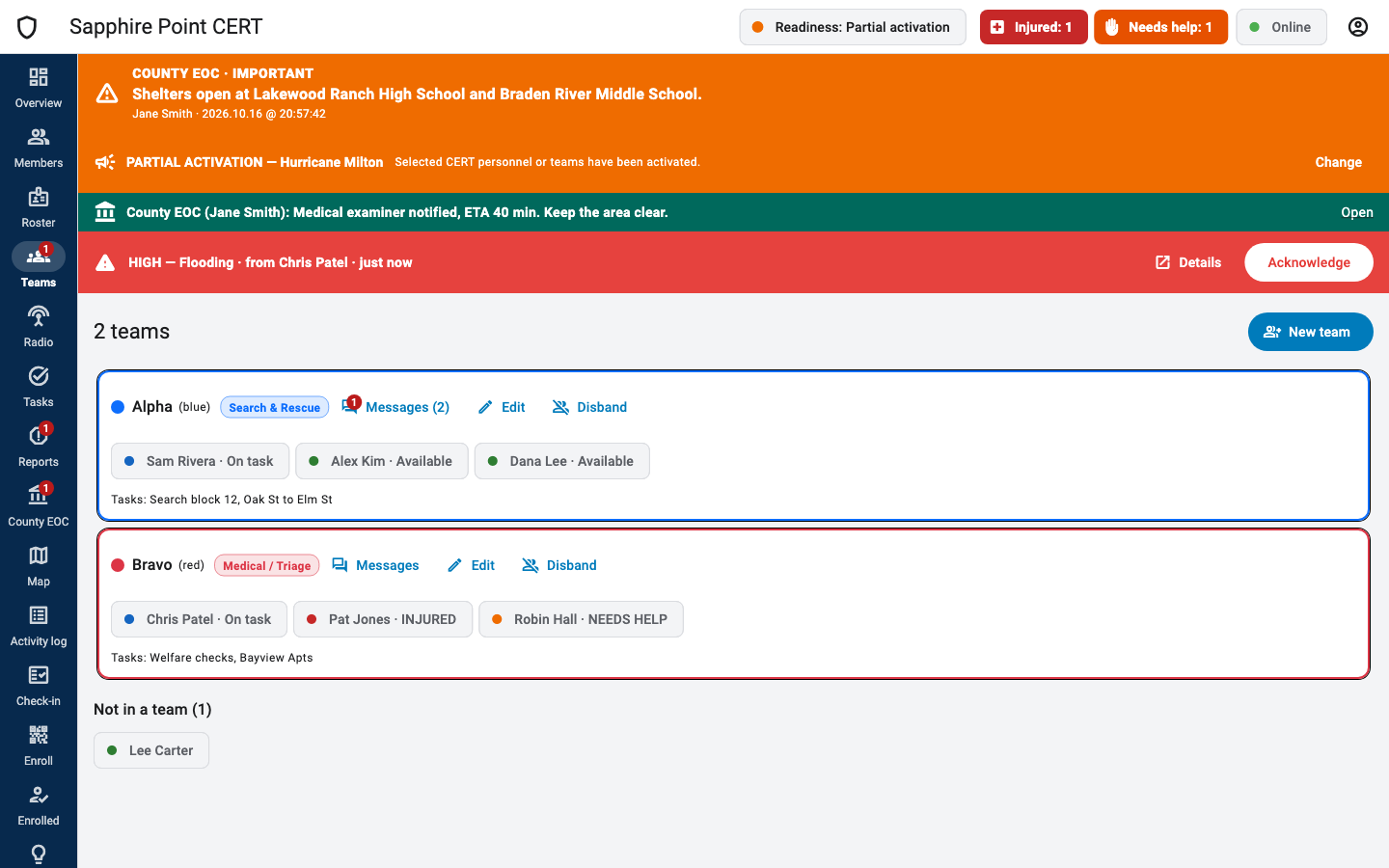The width and height of the screenshot is (1389, 868).
Task: Select member Pat Jones · INJURED
Action: [383, 619]
